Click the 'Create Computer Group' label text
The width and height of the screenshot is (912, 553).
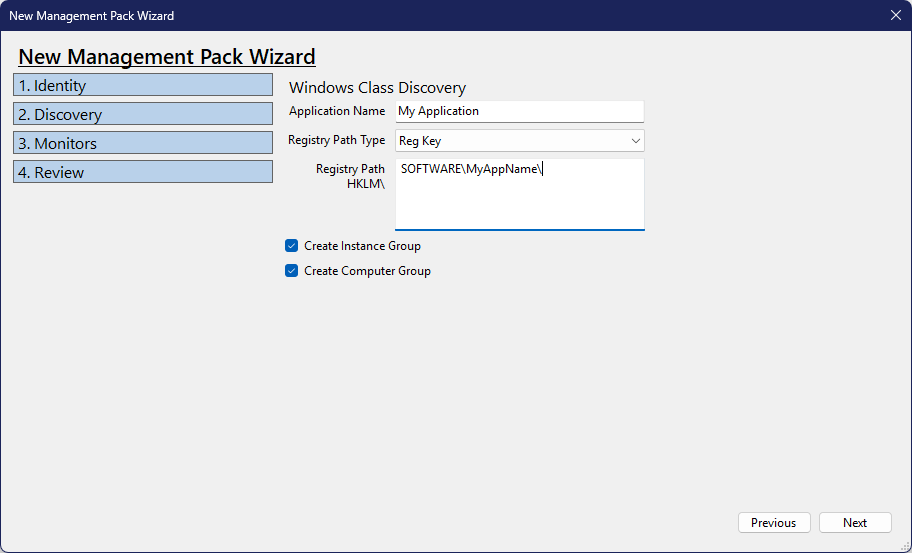[367, 271]
